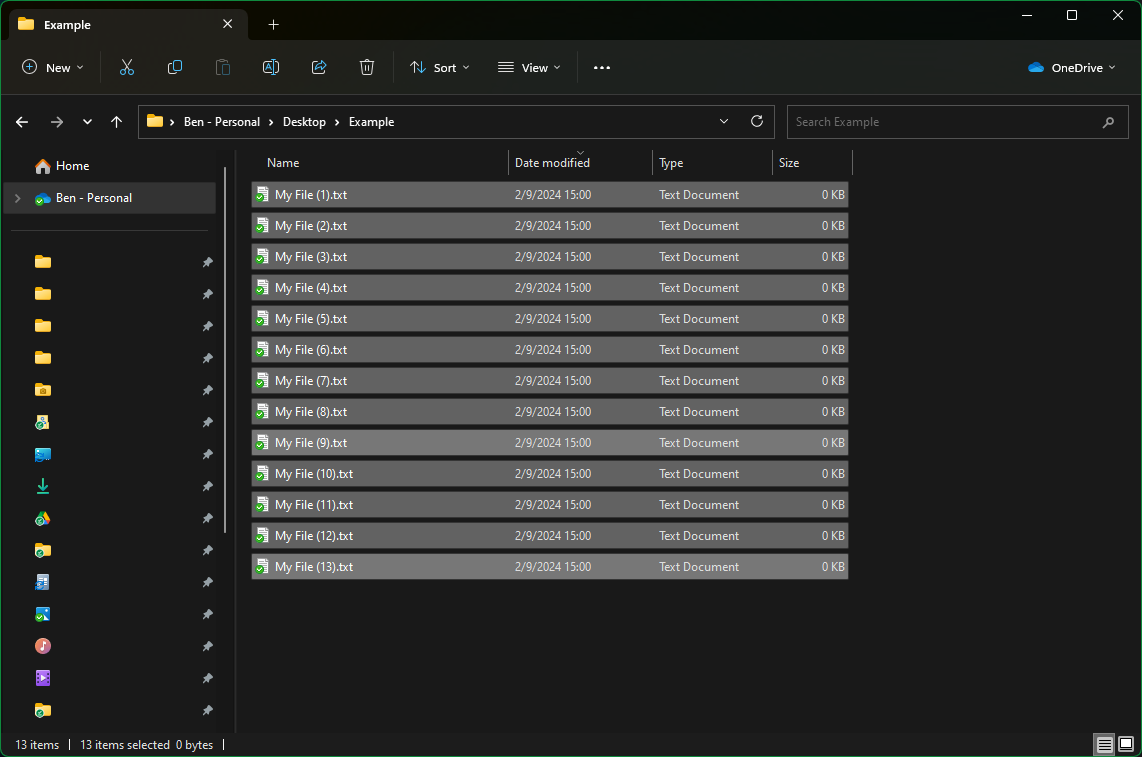Open the See more ellipsis menu
Image resolution: width=1142 pixels, height=757 pixels.
(x=601, y=67)
